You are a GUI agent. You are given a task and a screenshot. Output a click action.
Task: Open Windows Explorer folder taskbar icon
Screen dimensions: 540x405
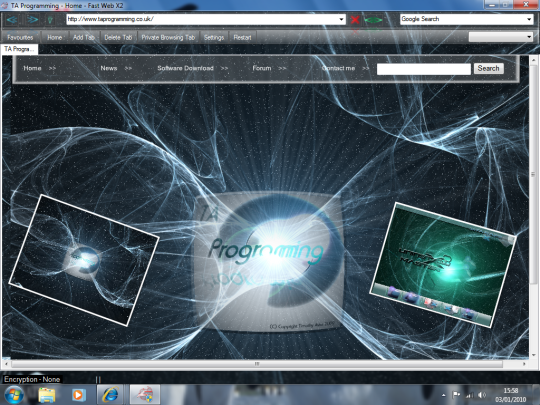coord(47,395)
